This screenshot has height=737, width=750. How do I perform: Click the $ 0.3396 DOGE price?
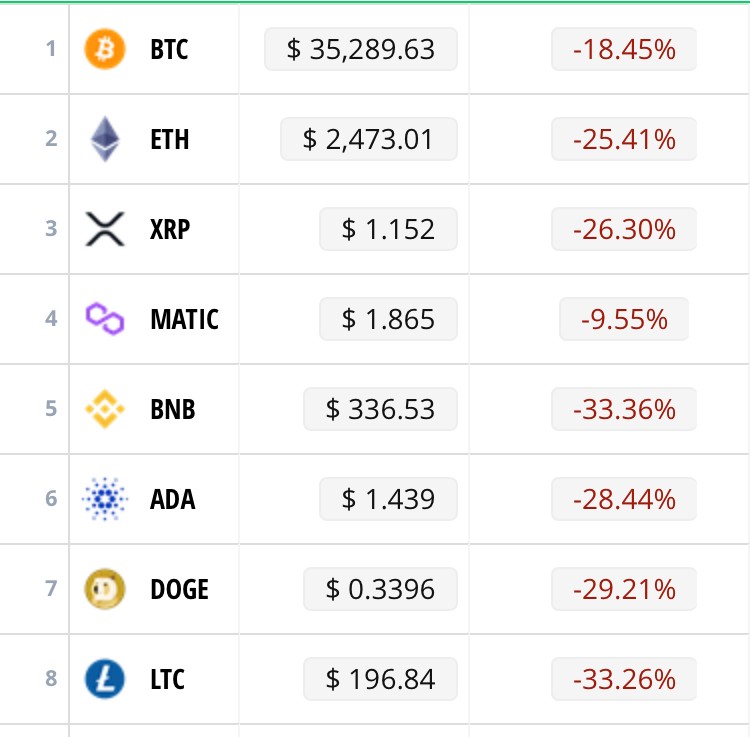coord(380,589)
